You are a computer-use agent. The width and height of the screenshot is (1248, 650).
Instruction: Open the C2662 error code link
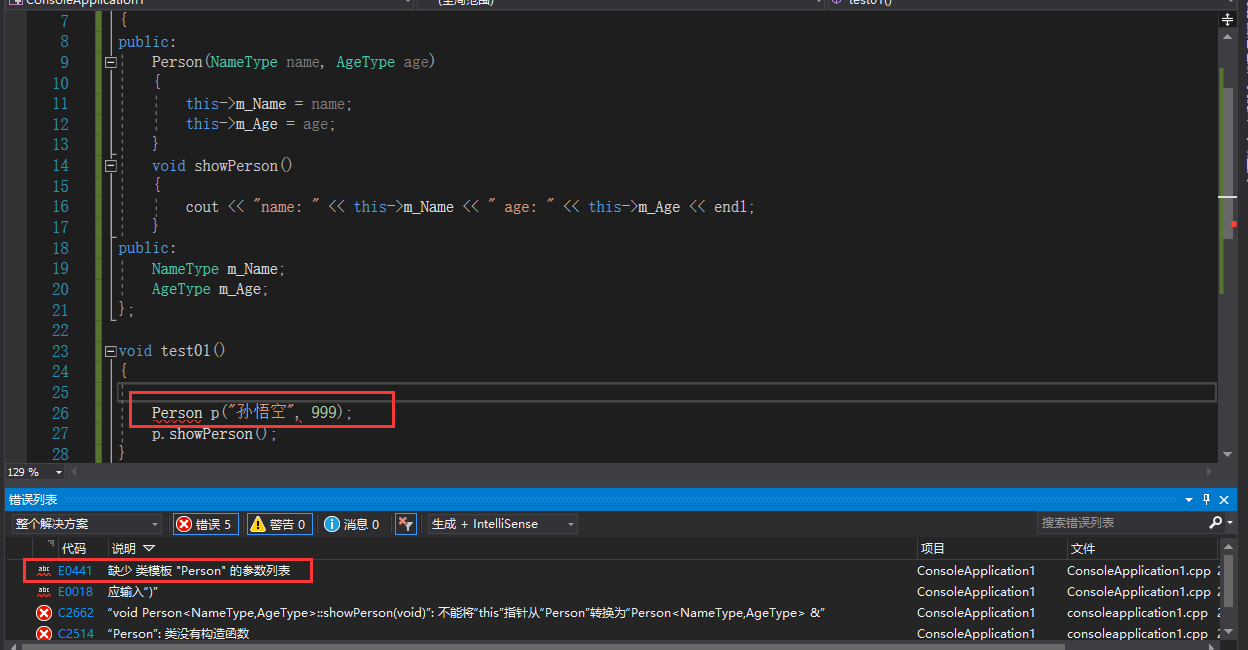coord(76,613)
